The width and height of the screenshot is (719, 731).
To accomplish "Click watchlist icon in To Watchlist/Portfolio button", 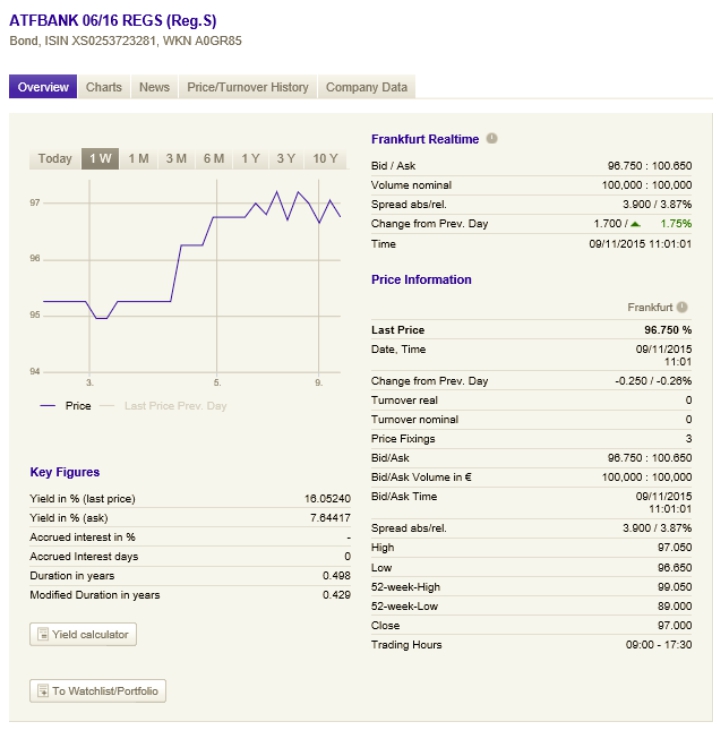I will pos(43,690).
